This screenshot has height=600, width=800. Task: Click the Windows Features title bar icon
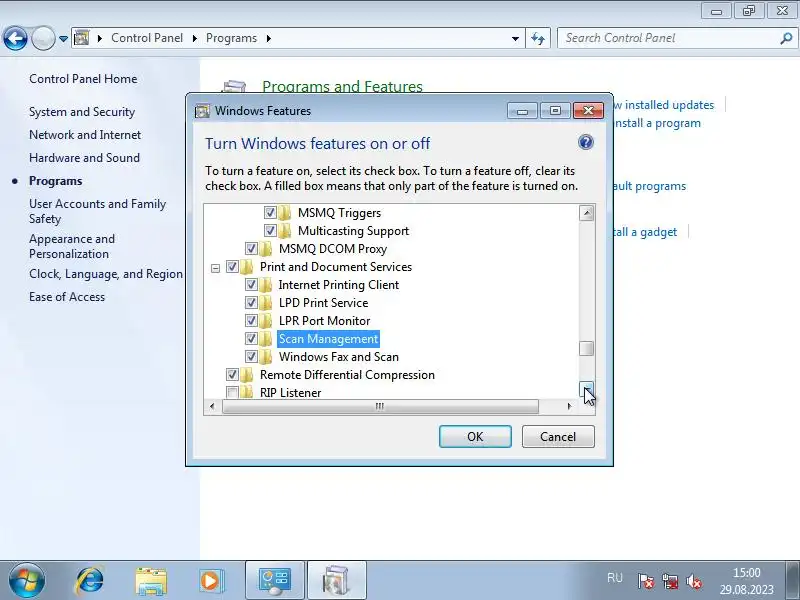click(x=203, y=111)
